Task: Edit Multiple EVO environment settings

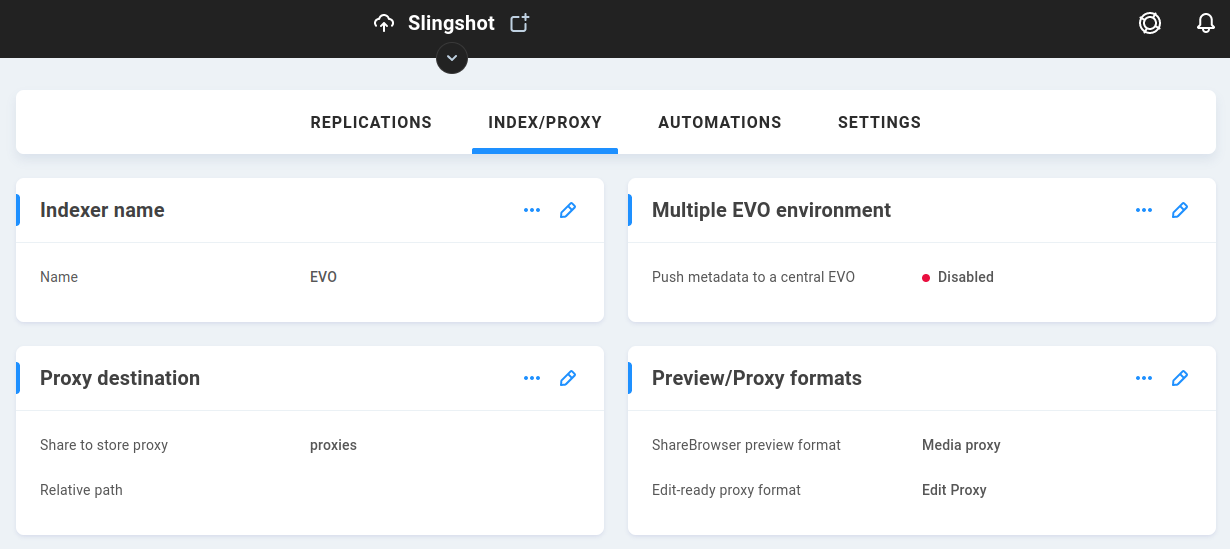Action: coord(1180,210)
